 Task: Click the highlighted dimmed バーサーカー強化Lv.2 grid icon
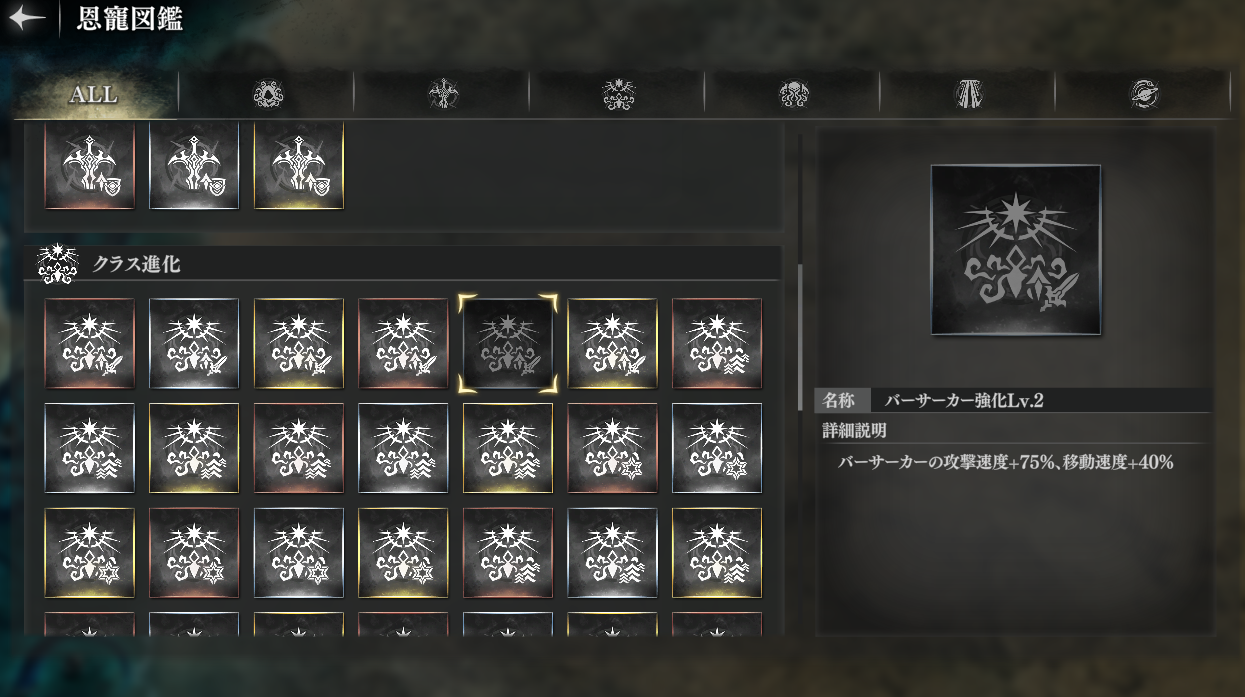pyautogui.click(x=507, y=343)
